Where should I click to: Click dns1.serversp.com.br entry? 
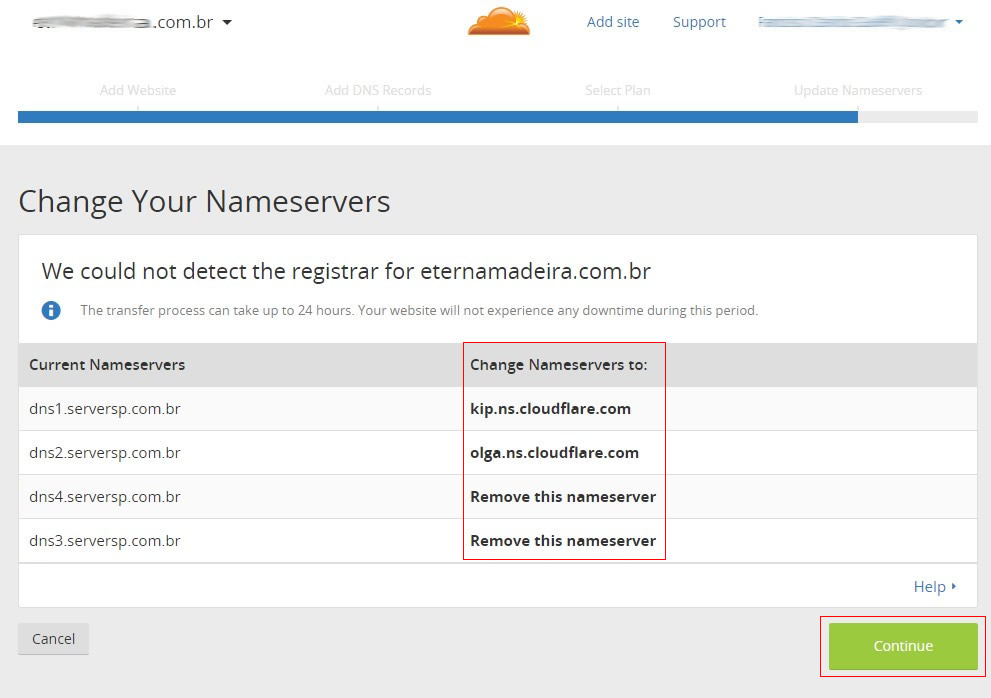(x=105, y=409)
